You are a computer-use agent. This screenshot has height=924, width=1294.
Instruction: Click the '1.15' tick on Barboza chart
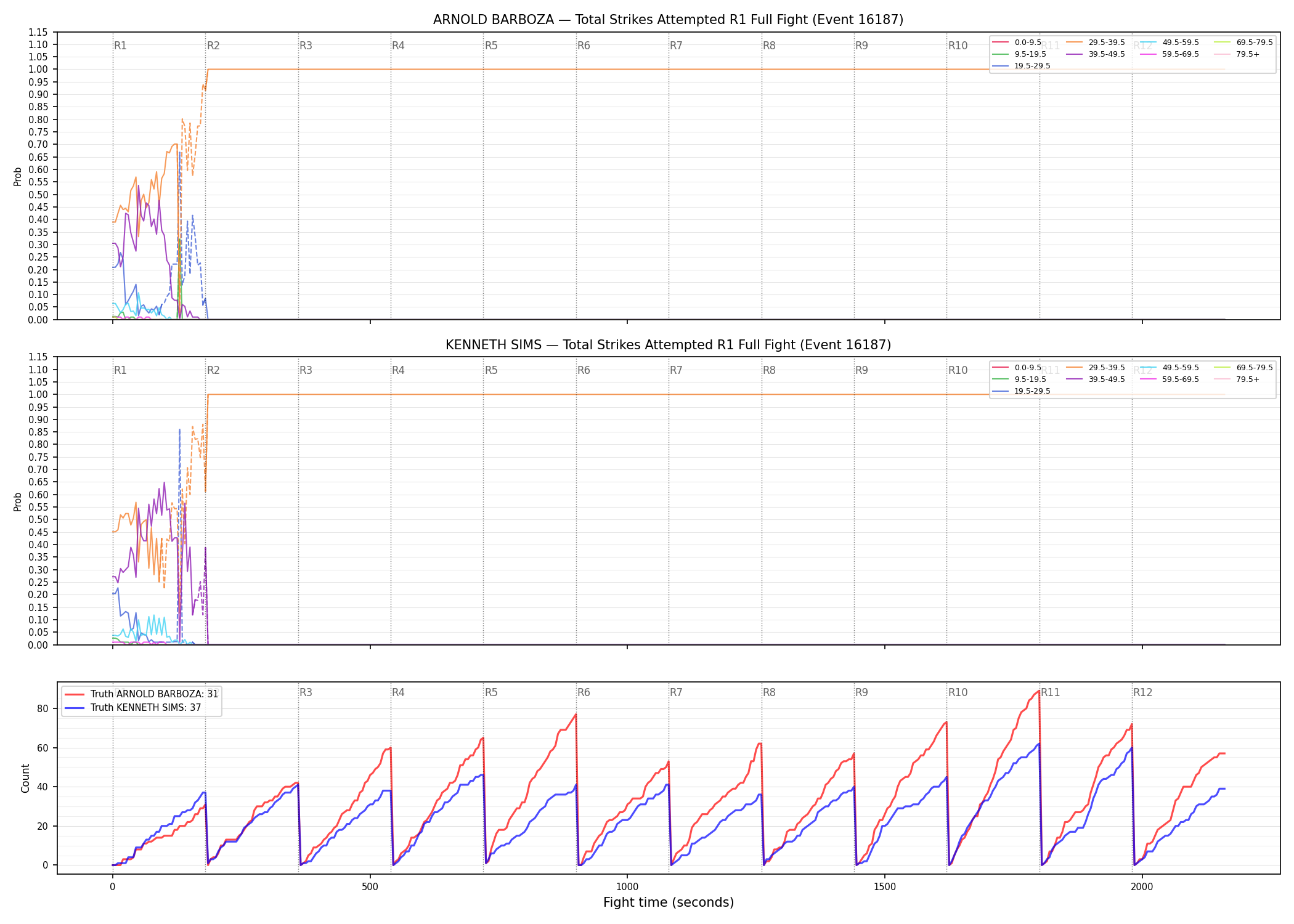[38, 32]
